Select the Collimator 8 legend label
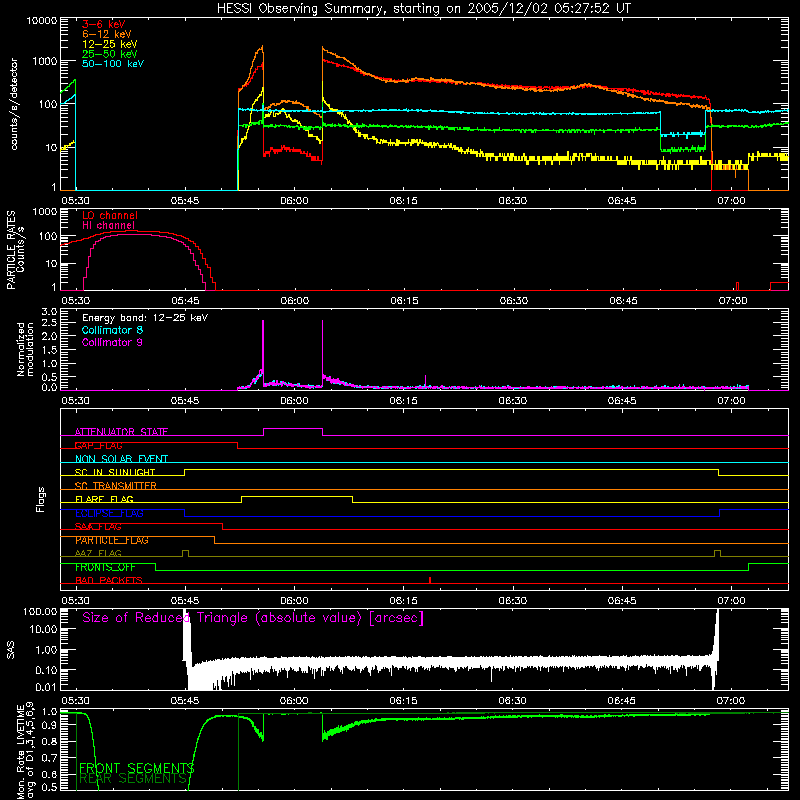The width and height of the screenshot is (800, 800). (x=112, y=330)
